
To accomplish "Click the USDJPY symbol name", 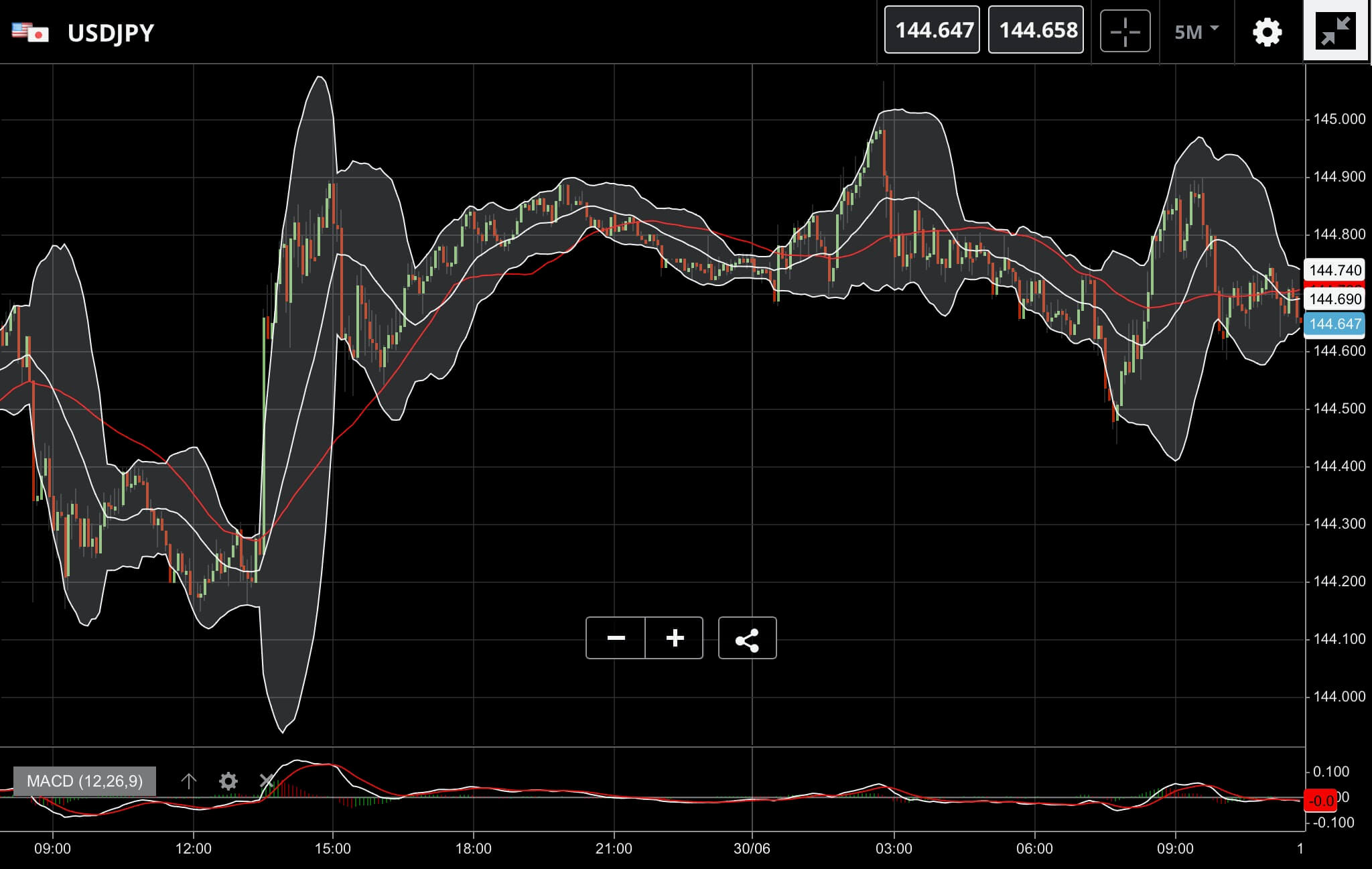I will pyautogui.click(x=111, y=33).
